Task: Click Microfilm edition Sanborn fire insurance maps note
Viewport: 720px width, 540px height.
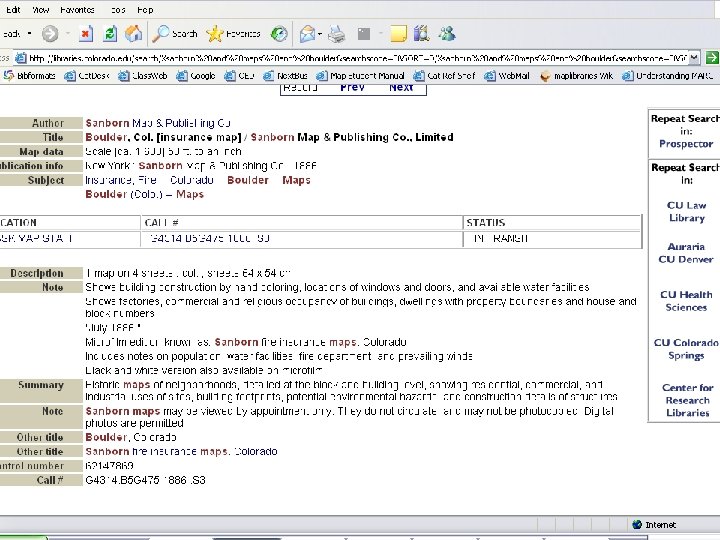Action: click(246, 342)
